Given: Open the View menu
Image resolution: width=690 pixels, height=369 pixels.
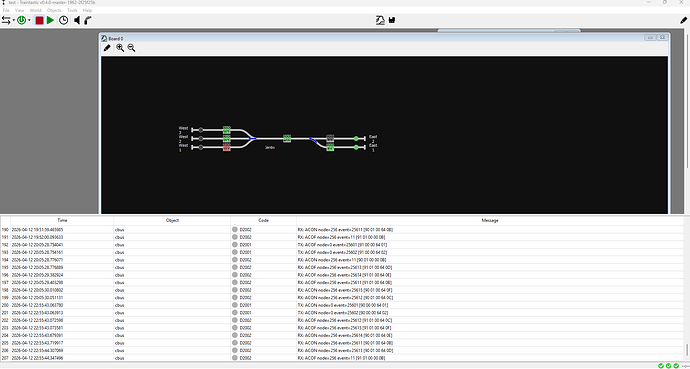Looking at the screenshot, I should tap(19, 10).
